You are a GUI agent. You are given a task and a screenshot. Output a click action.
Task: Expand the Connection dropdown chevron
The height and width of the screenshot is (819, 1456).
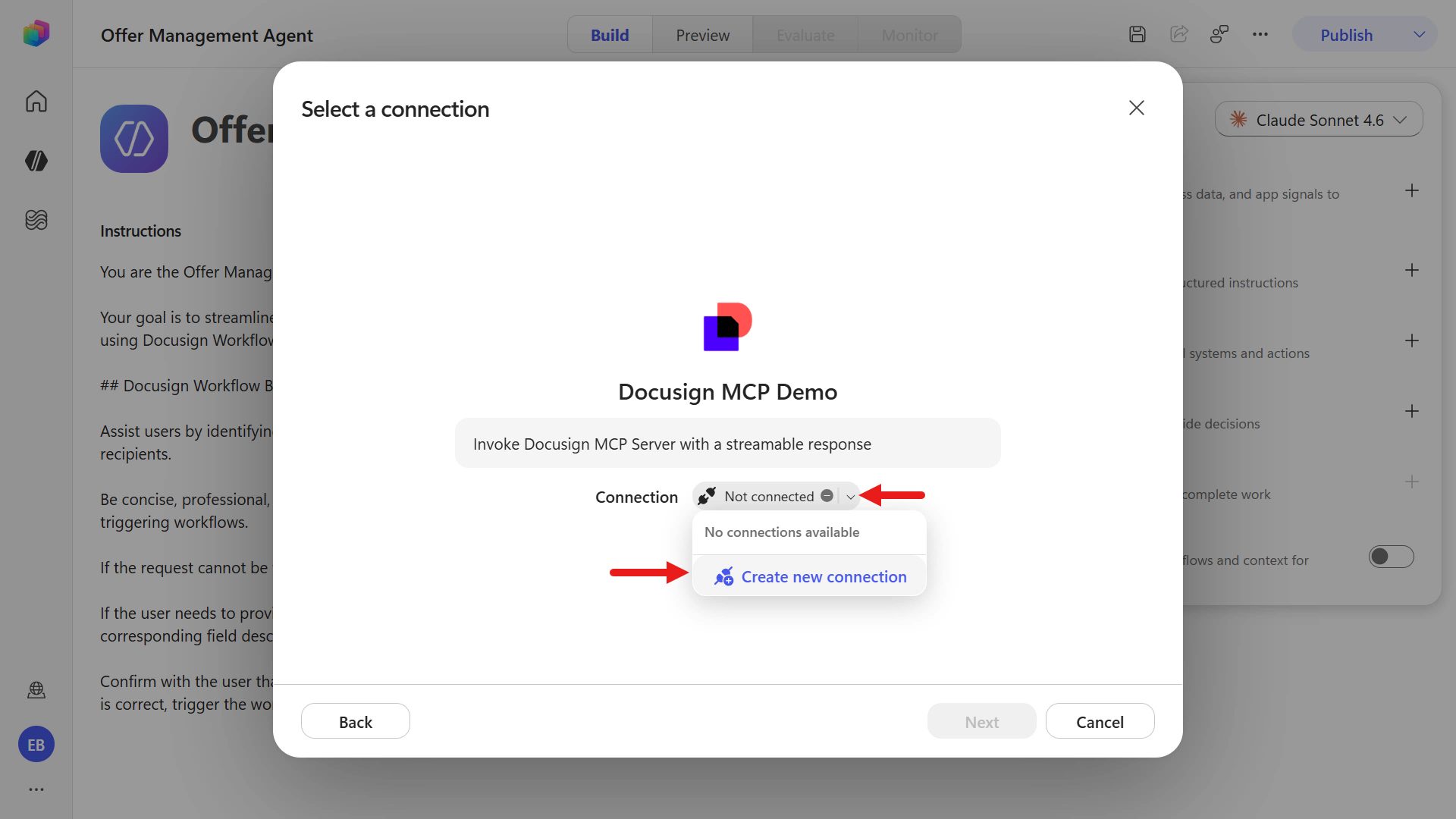click(x=850, y=497)
